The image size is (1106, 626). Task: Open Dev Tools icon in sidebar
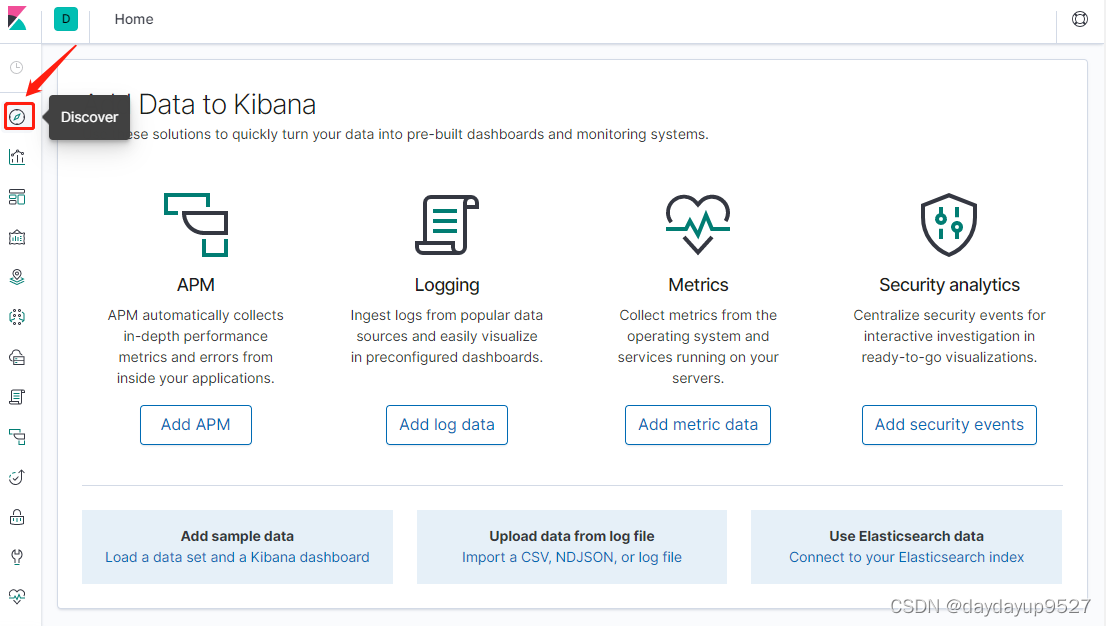(17, 558)
